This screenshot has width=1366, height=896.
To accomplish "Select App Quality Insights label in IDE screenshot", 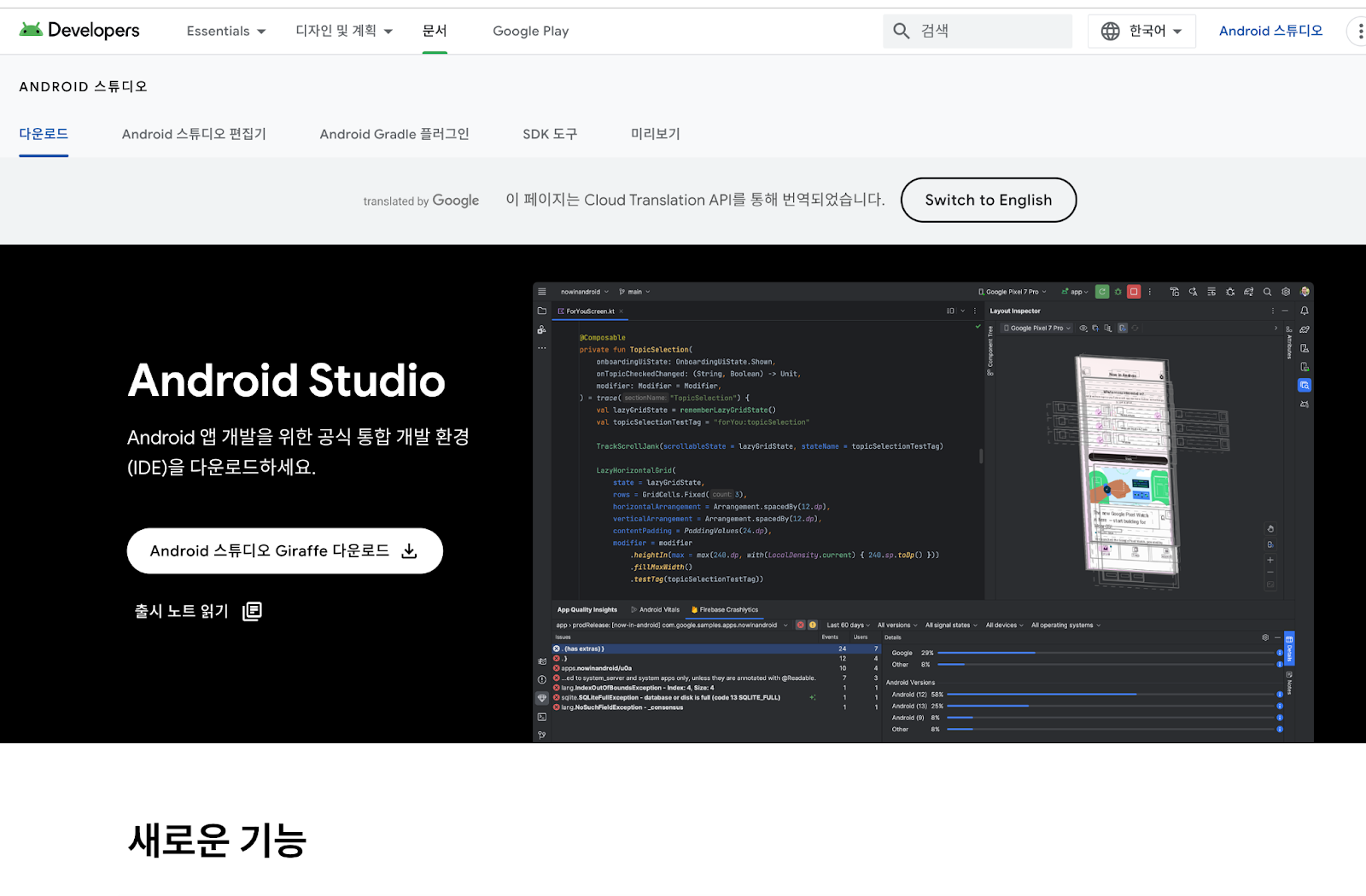I will click(x=587, y=610).
